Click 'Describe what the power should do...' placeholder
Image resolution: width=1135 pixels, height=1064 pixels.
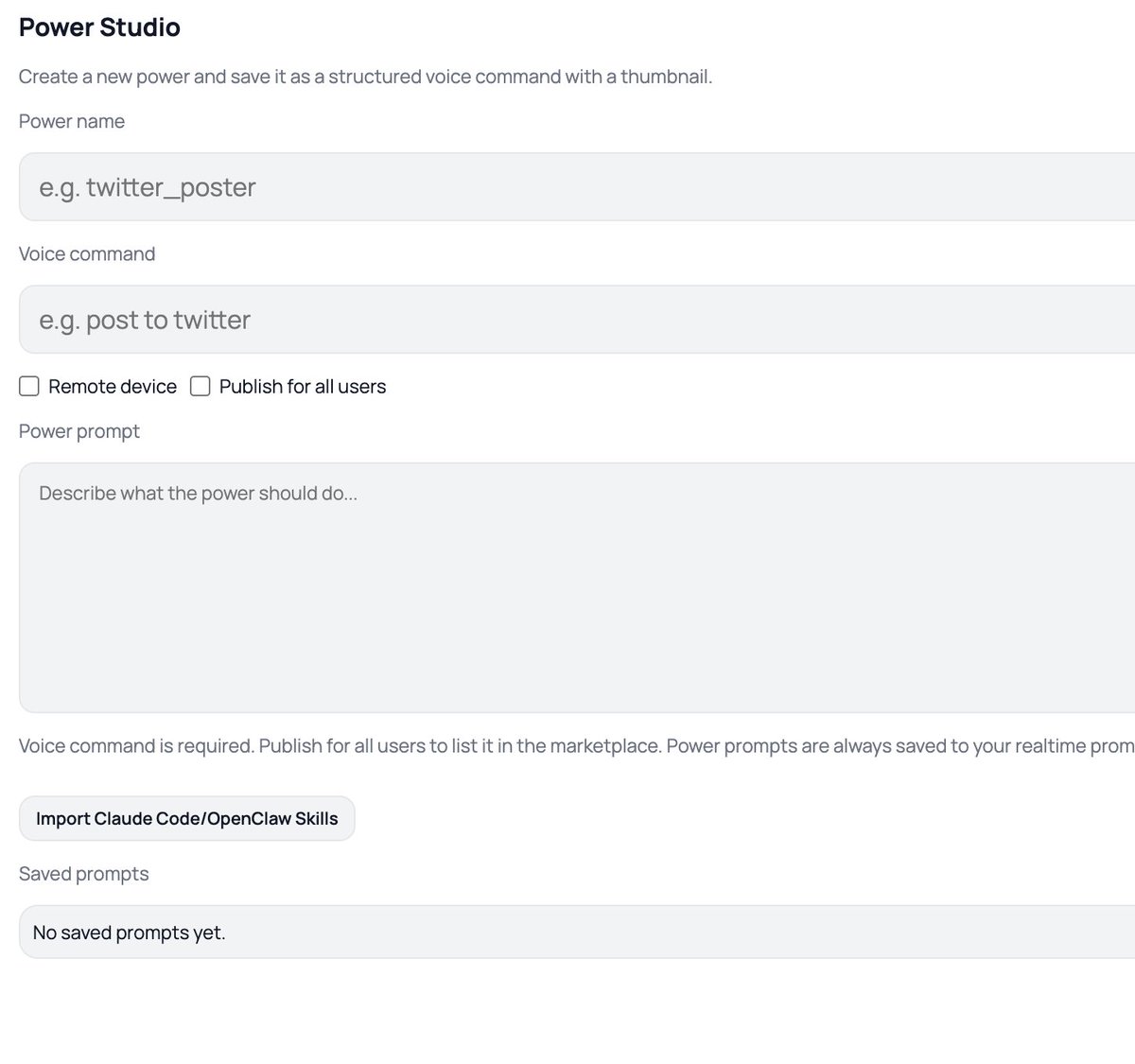[x=199, y=494]
